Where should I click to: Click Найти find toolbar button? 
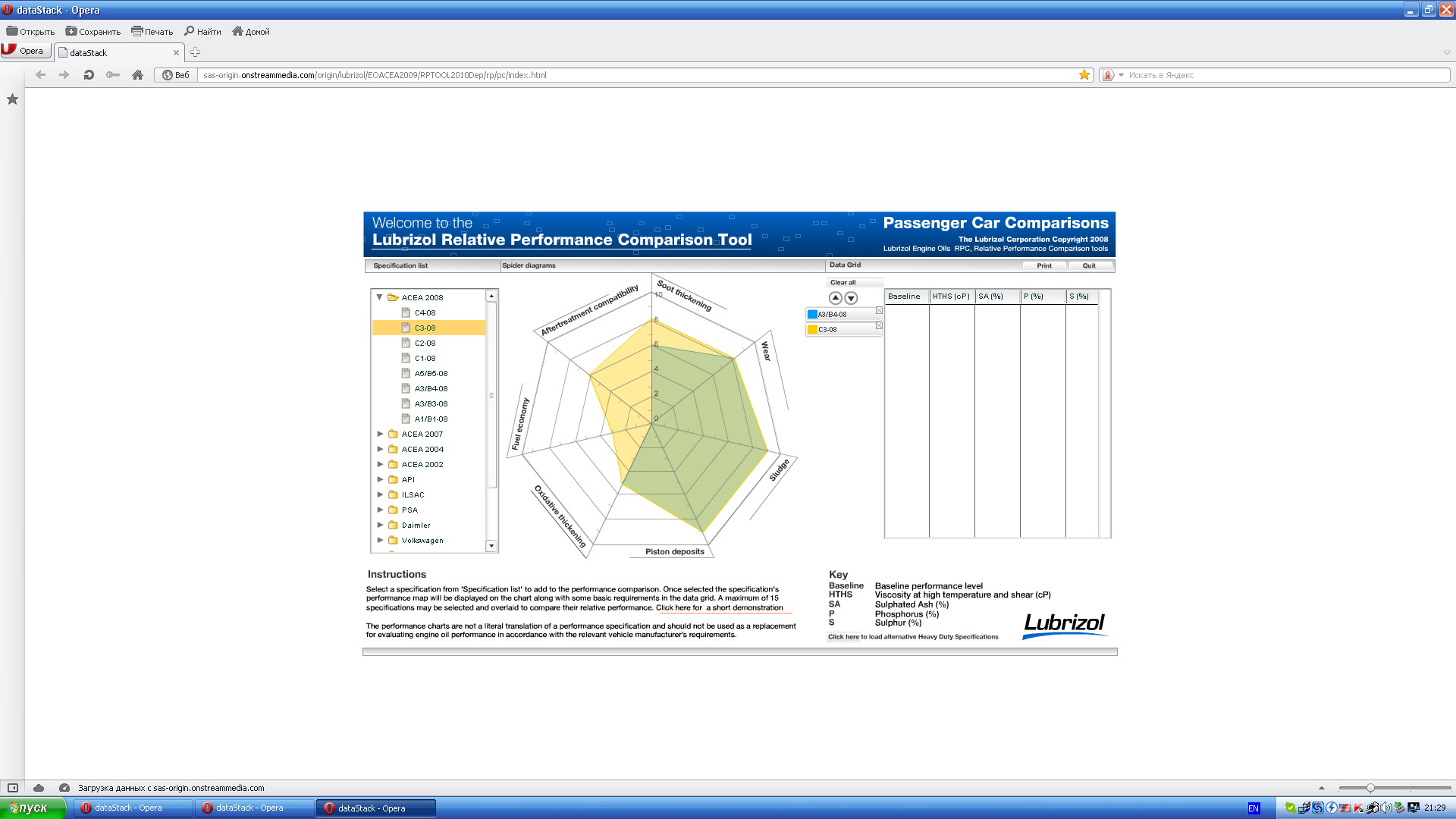[x=202, y=32]
